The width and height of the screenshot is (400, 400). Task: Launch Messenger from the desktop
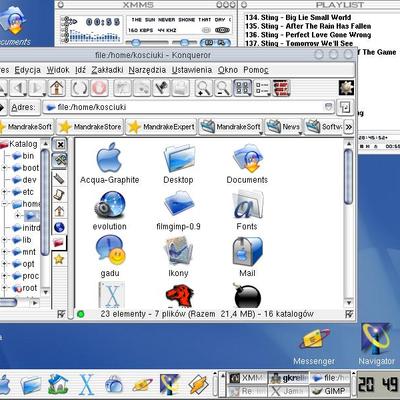pos(314,347)
